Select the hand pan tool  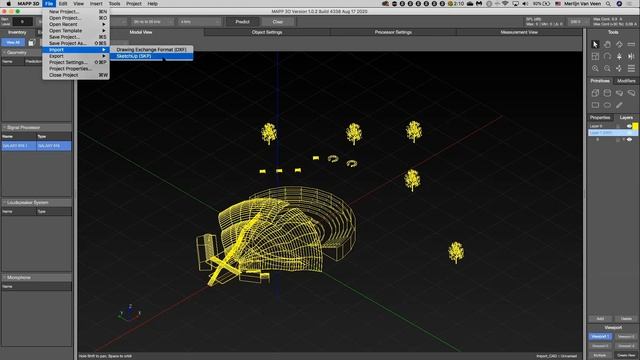point(607,44)
